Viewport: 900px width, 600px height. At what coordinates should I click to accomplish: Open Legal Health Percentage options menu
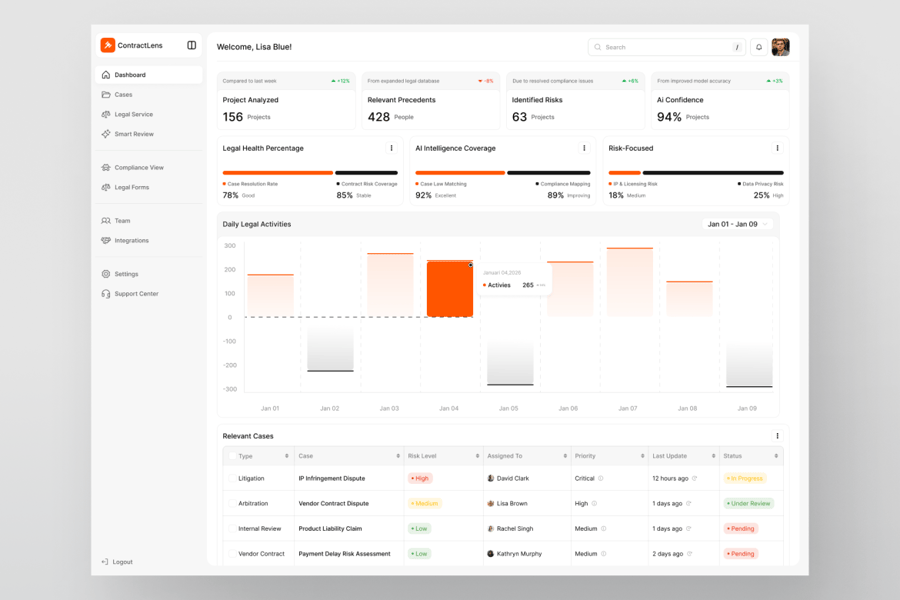coord(391,148)
